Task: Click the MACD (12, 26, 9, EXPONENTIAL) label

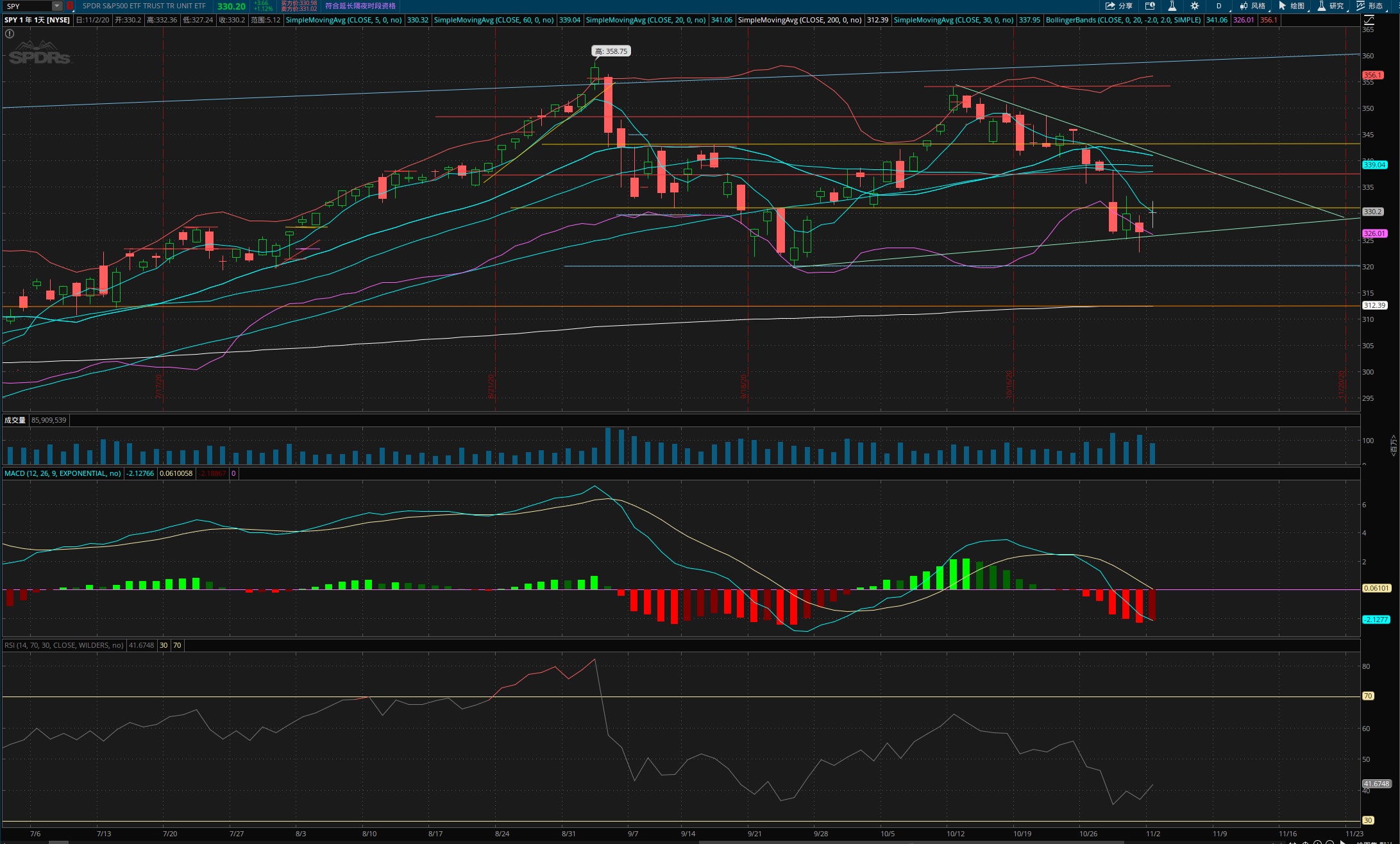Action: click(x=63, y=473)
